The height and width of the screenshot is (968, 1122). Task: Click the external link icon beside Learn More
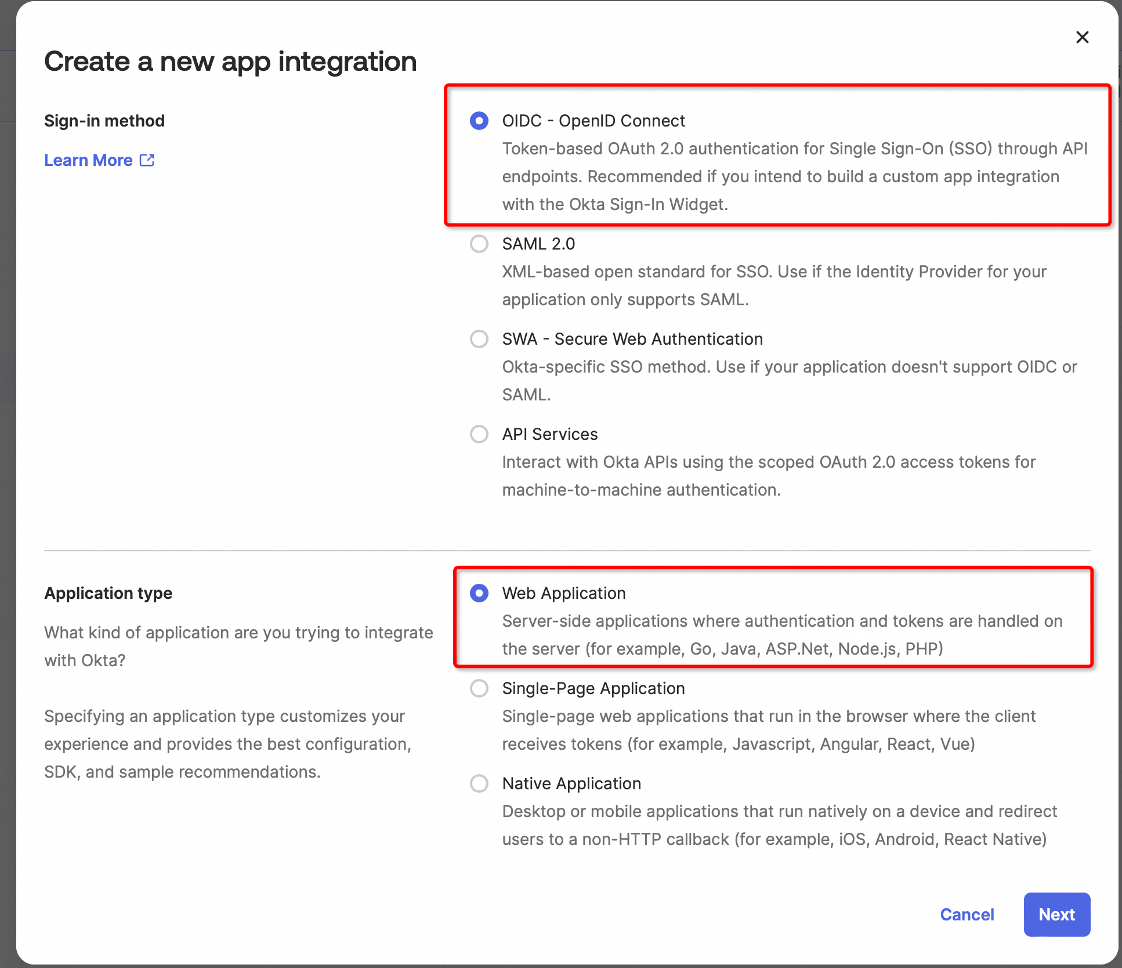pyautogui.click(x=147, y=160)
